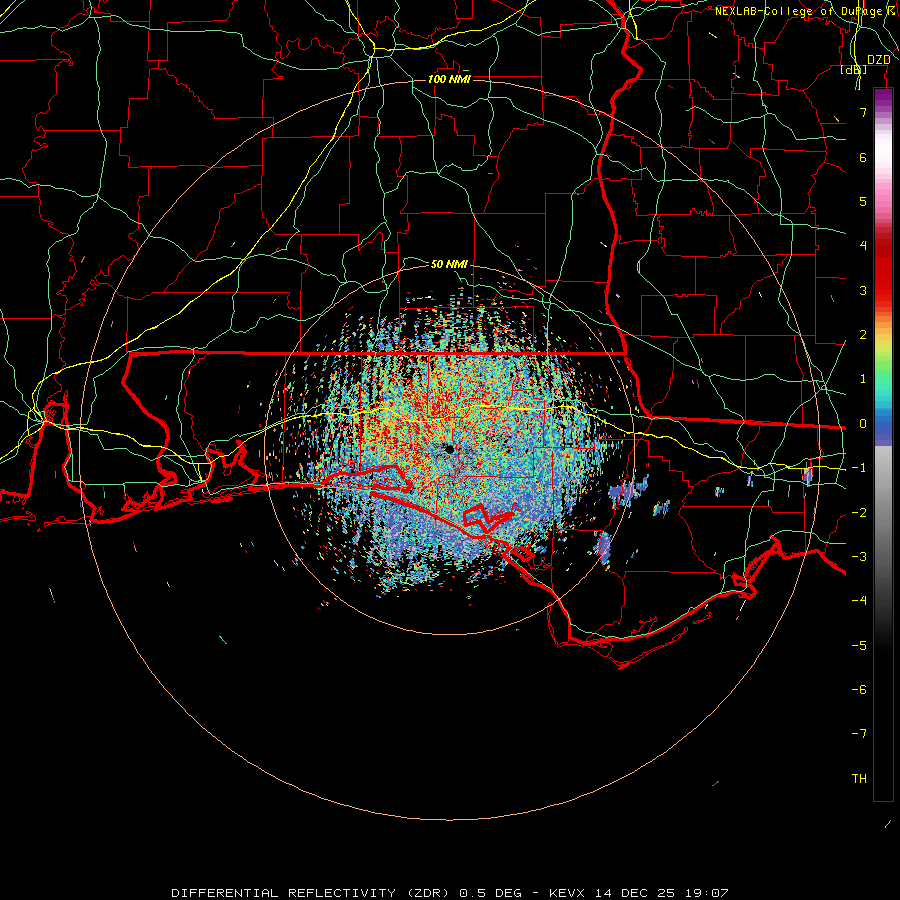900x900 pixels.
Task: Click the Differential Reflectivity KEVX caption text
Action: (x=450, y=893)
